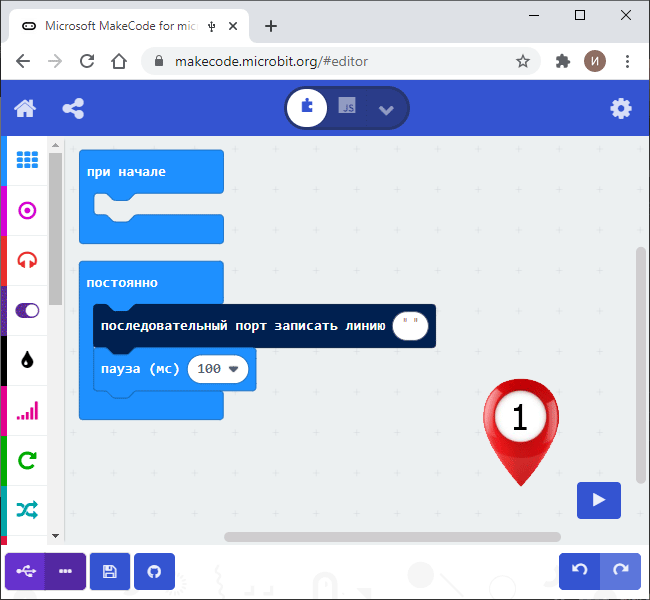Select the 'последовательный порт записать линию' block
The height and width of the screenshot is (600, 650).
pyautogui.click(x=243, y=326)
